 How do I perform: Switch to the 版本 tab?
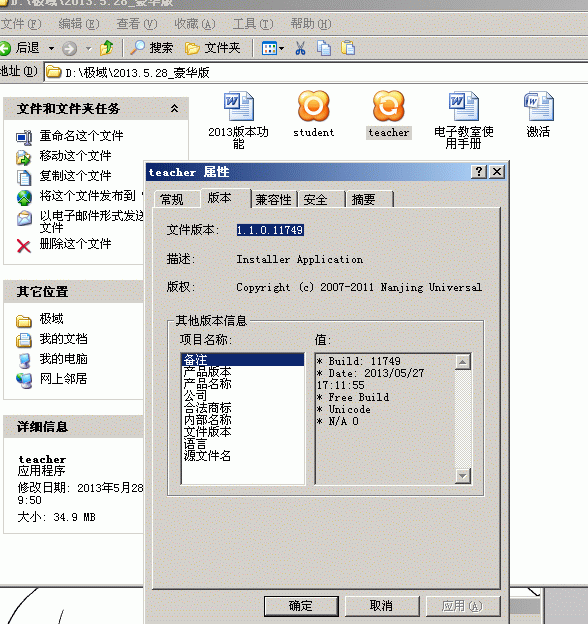(226, 197)
